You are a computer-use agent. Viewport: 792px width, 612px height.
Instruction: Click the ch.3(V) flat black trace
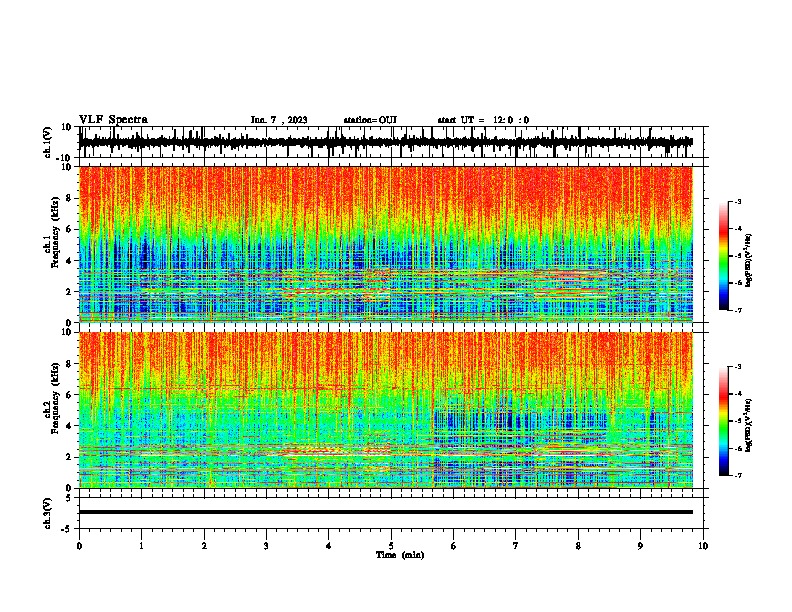pos(386,512)
